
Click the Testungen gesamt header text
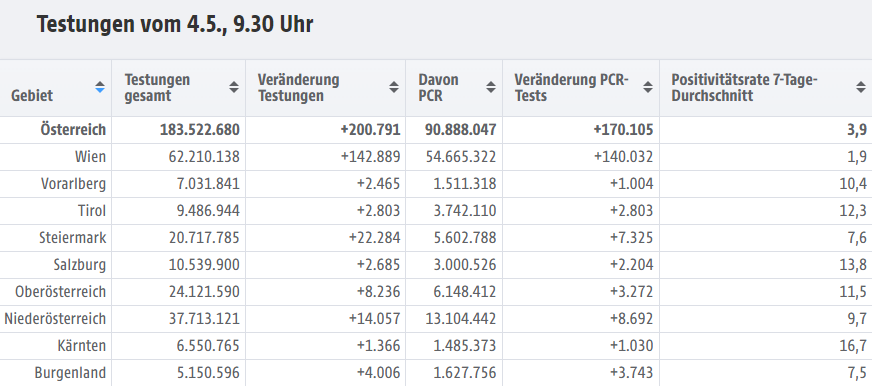click(x=157, y=87)
